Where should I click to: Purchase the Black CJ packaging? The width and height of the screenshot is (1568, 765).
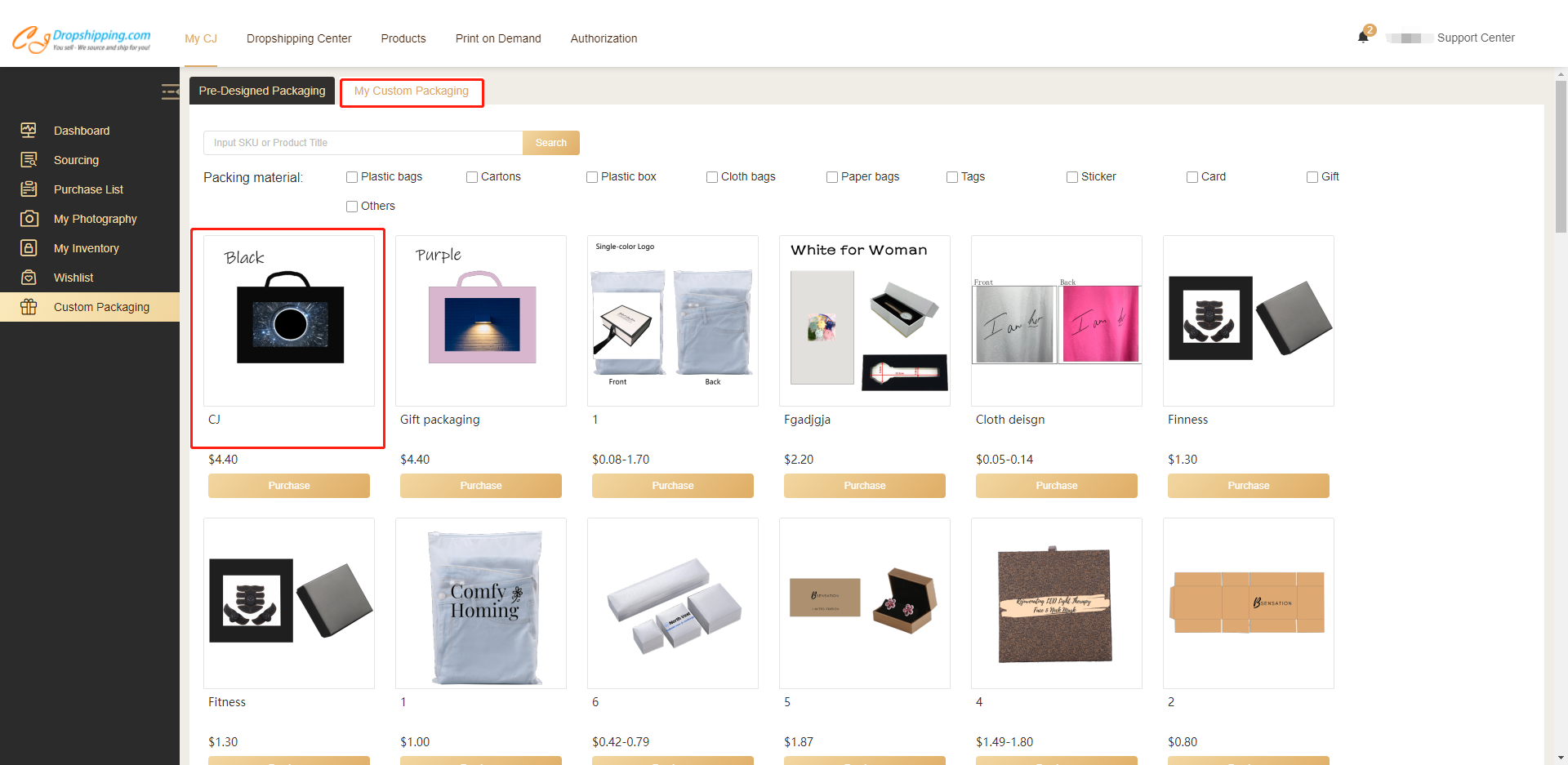(x=289, y=485)
